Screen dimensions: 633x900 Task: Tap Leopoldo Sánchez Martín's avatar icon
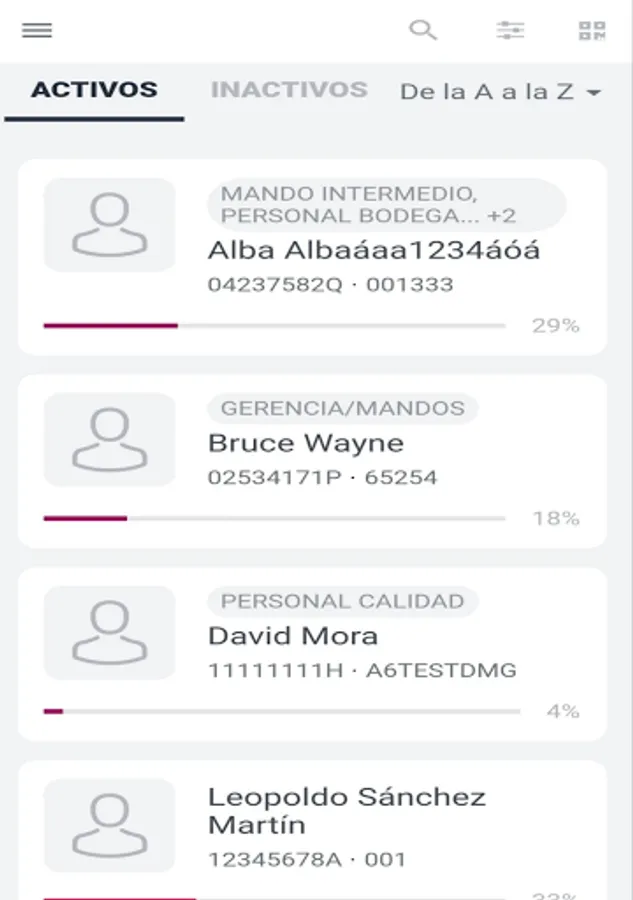[x=109, y=826]
